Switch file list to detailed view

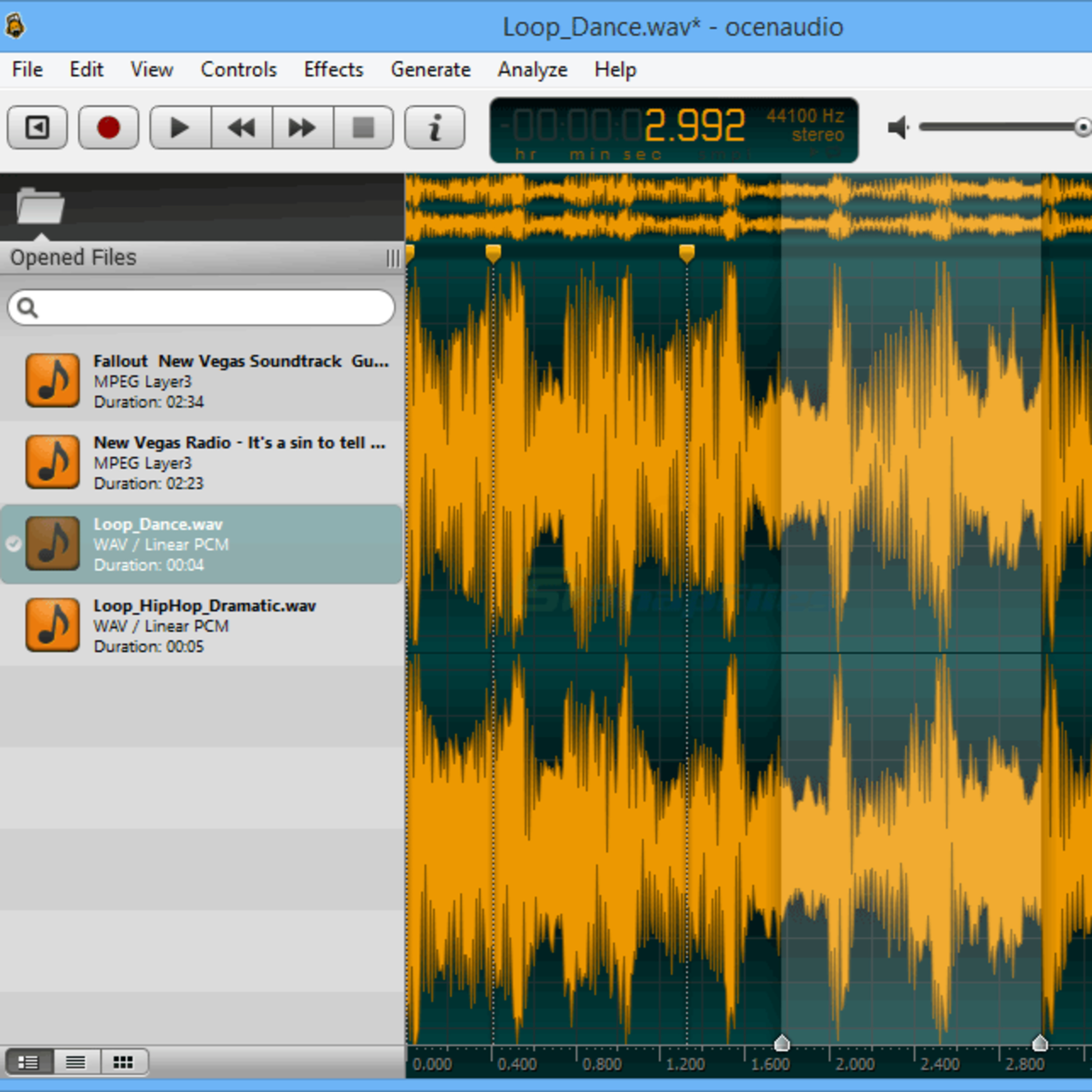tap(29, 1062)
